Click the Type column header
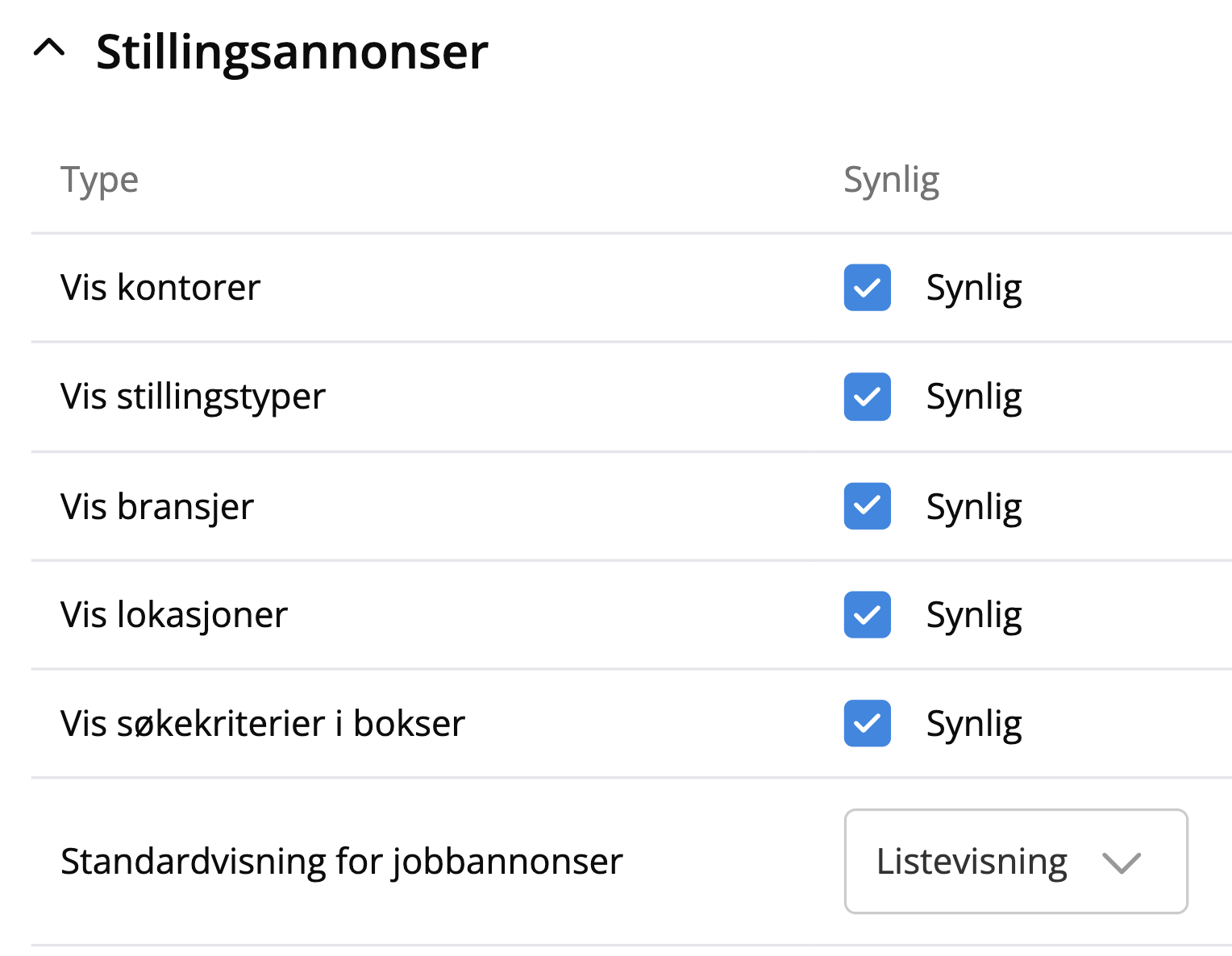Image resolution: width=1232 pixels, height=956 pixels. (x=100, y=180)
